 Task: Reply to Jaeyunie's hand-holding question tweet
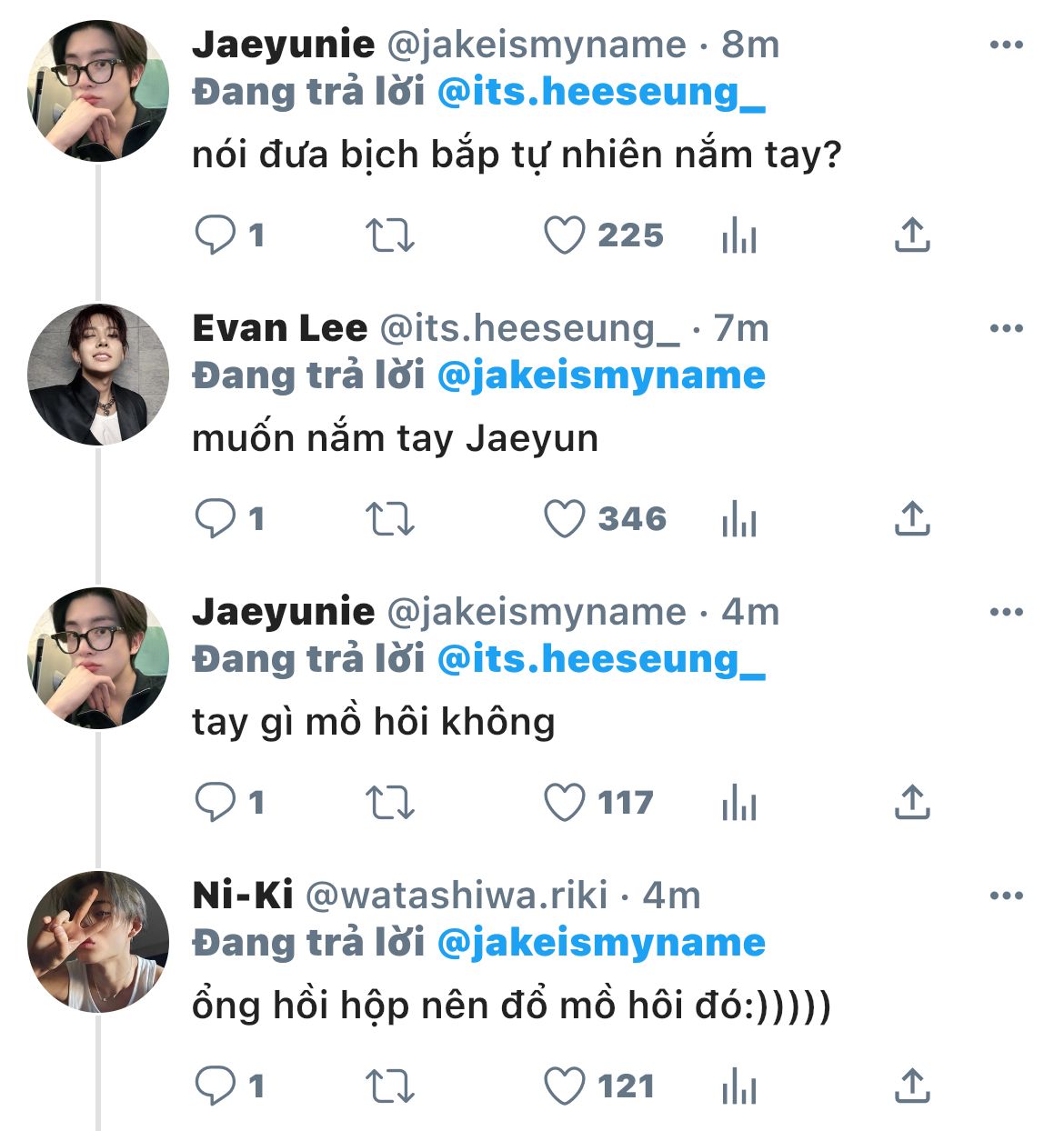coord(216,235)
